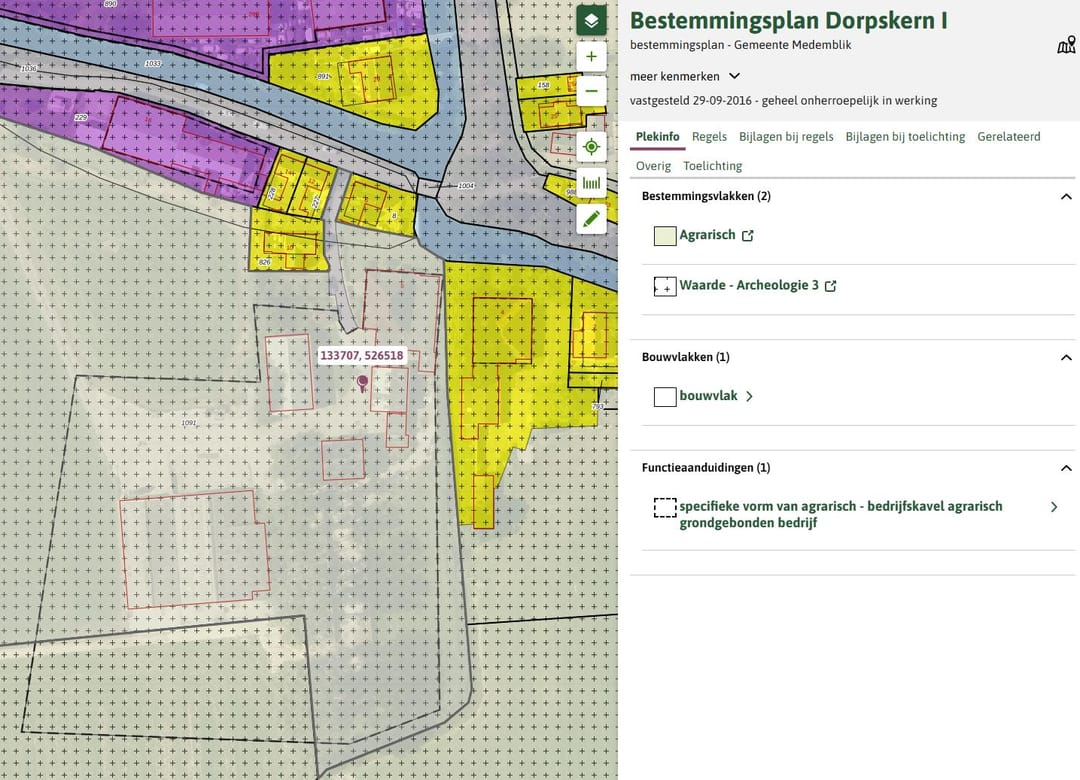Click the map marker icon beside title
This screenshot has height=780, width=1080.
pyautogui.click(x=1066, y=45)
